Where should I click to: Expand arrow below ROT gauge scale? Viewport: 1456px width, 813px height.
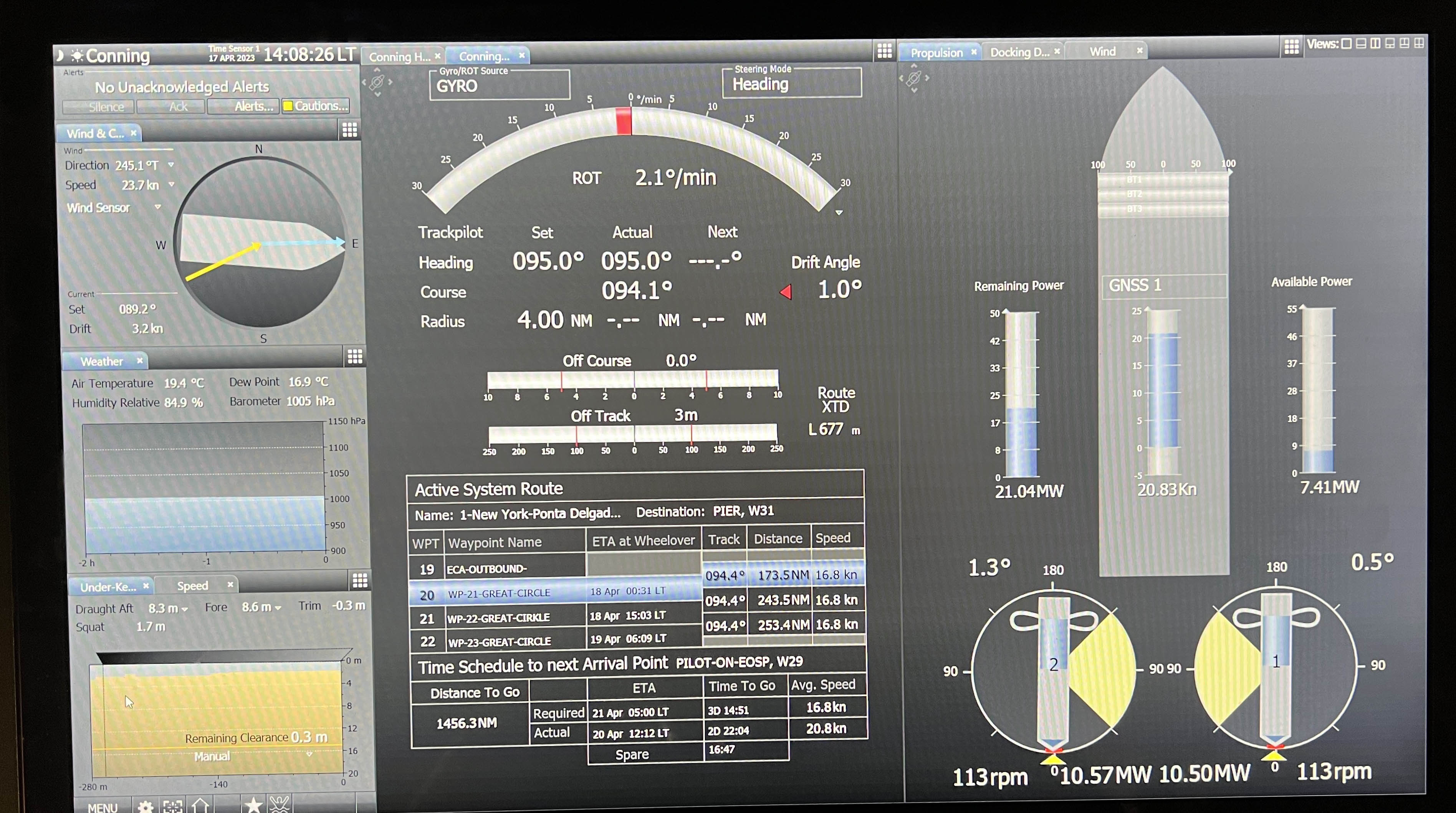pyautogui.click(x=839, y=213)
